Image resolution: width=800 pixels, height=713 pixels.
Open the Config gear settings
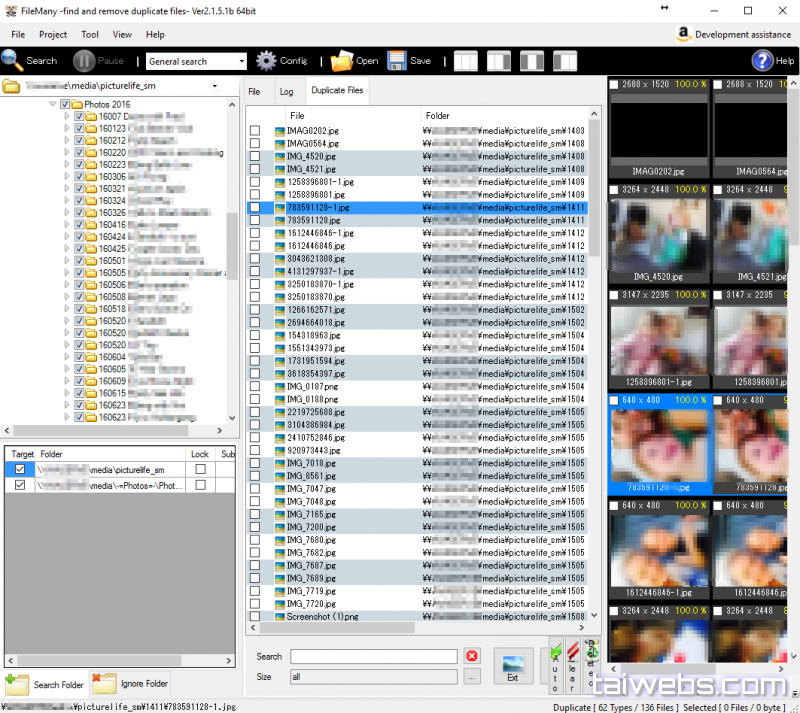pos(266,60)
